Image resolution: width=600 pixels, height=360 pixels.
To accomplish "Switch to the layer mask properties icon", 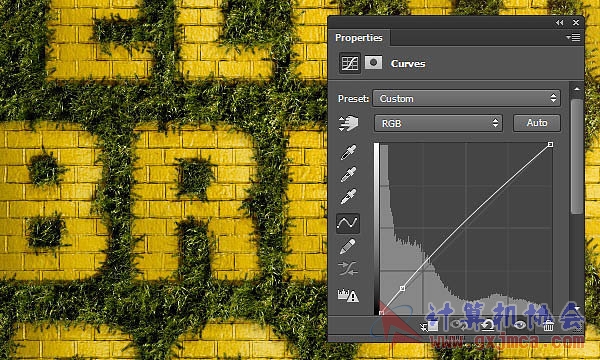I will (373, 62).
